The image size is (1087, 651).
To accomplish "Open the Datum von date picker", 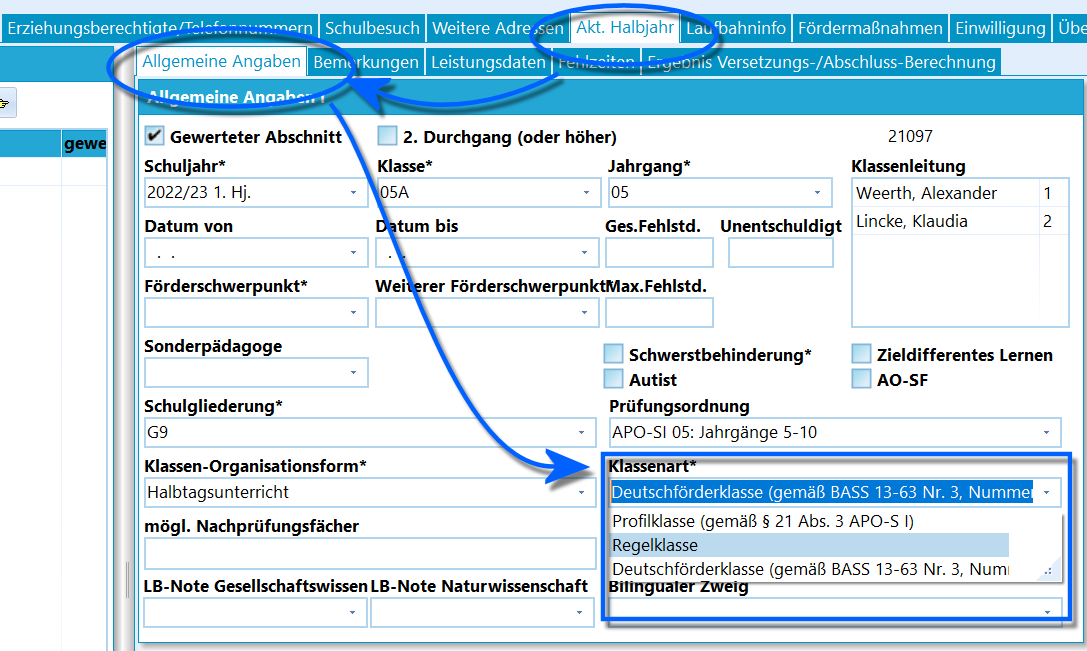I will tap(354, 253).
